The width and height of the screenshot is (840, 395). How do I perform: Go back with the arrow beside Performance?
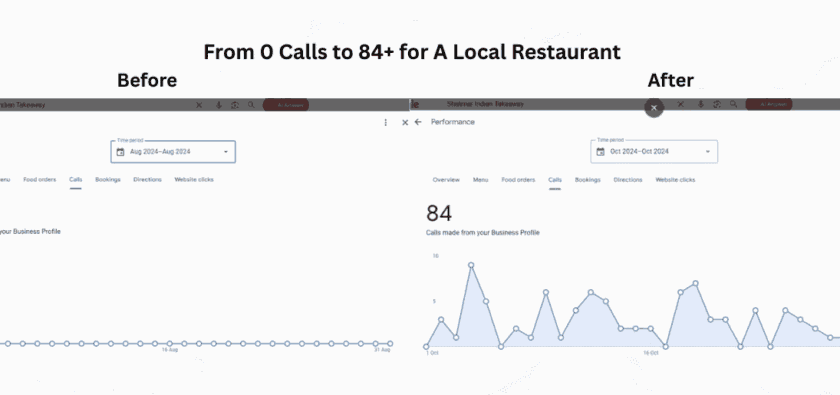click(418, 122)
